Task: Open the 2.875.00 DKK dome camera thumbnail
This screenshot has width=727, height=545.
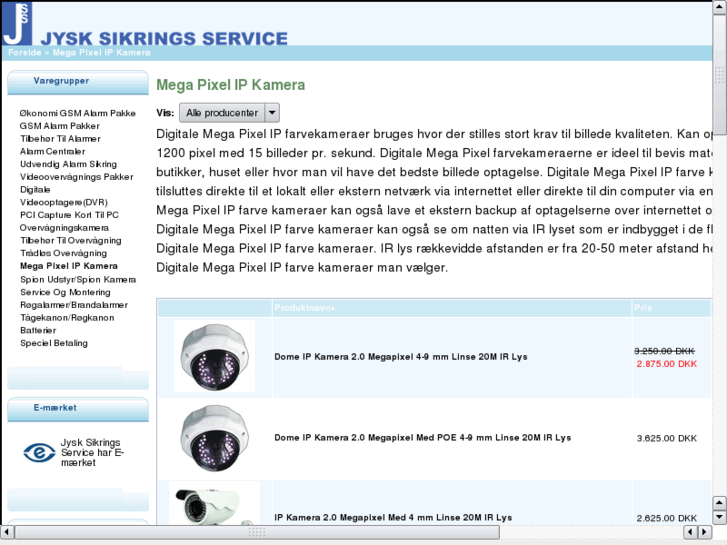Action: 214,356
